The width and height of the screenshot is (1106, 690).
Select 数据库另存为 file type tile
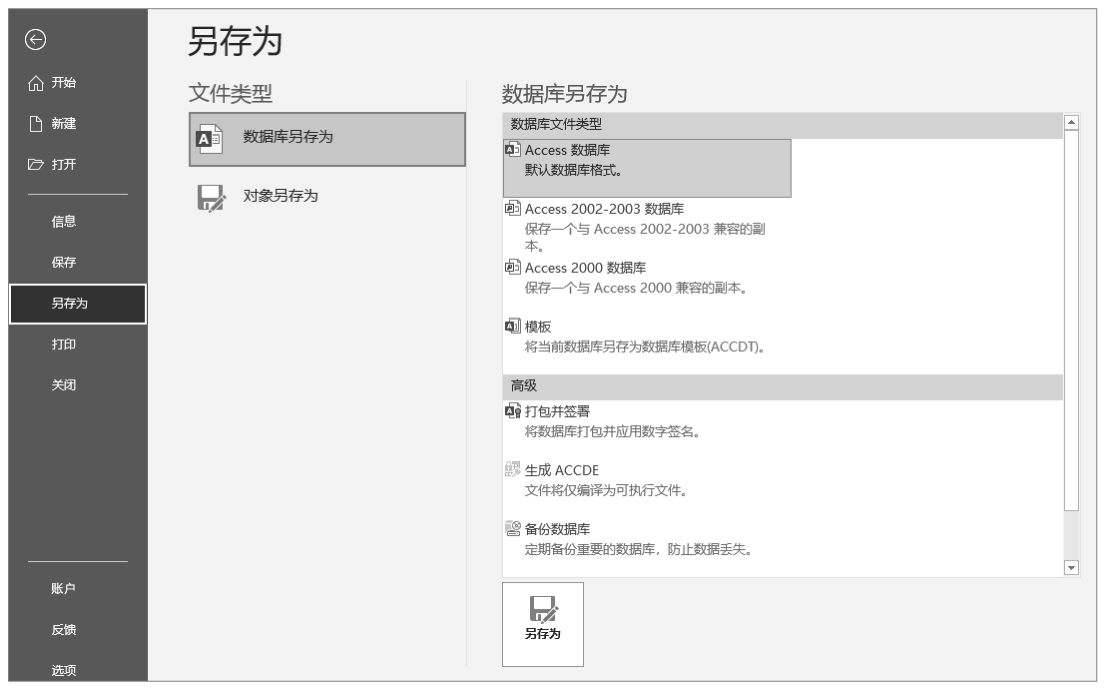pos(327,140)
